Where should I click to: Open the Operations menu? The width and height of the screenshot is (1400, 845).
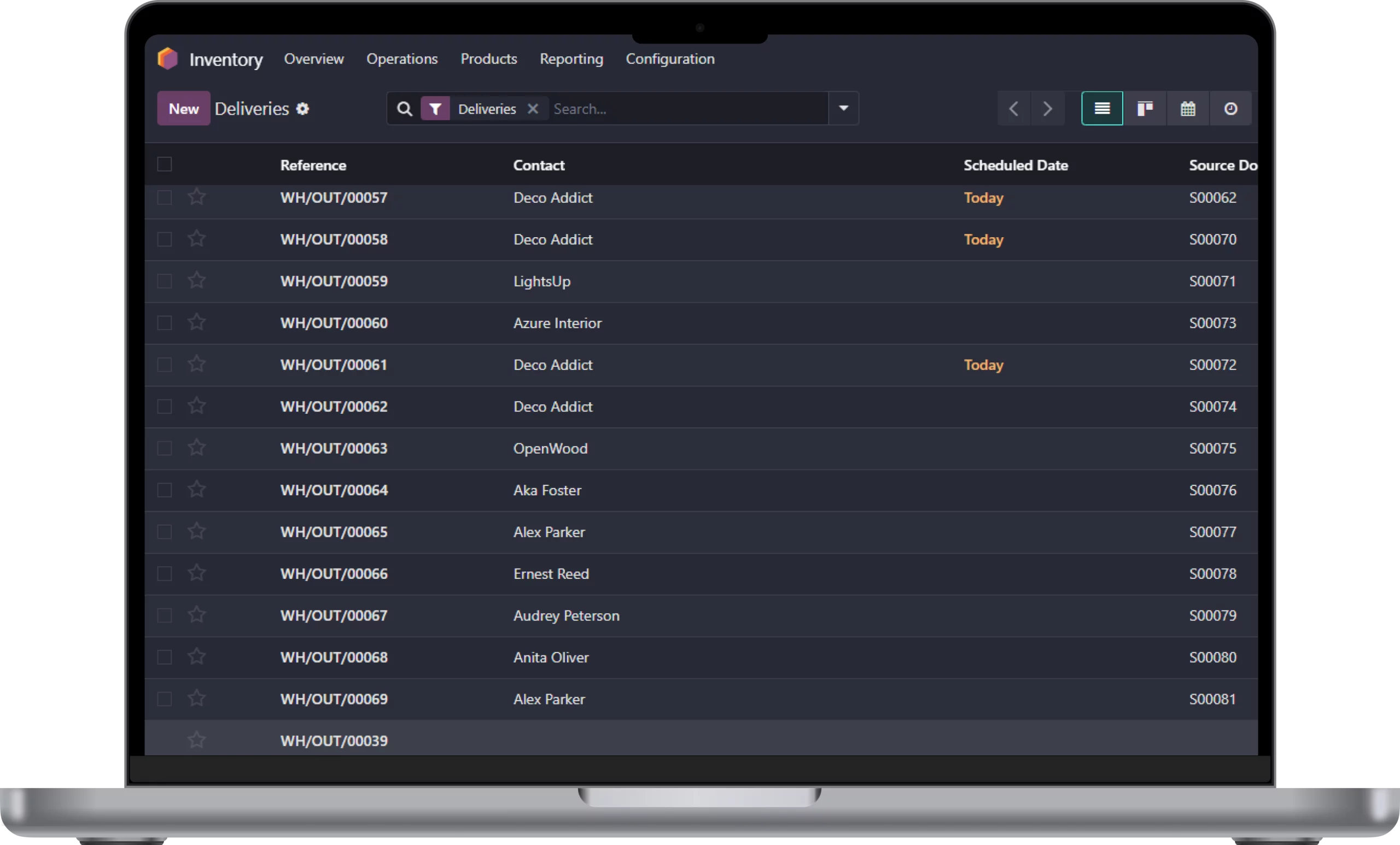(402, 59)
